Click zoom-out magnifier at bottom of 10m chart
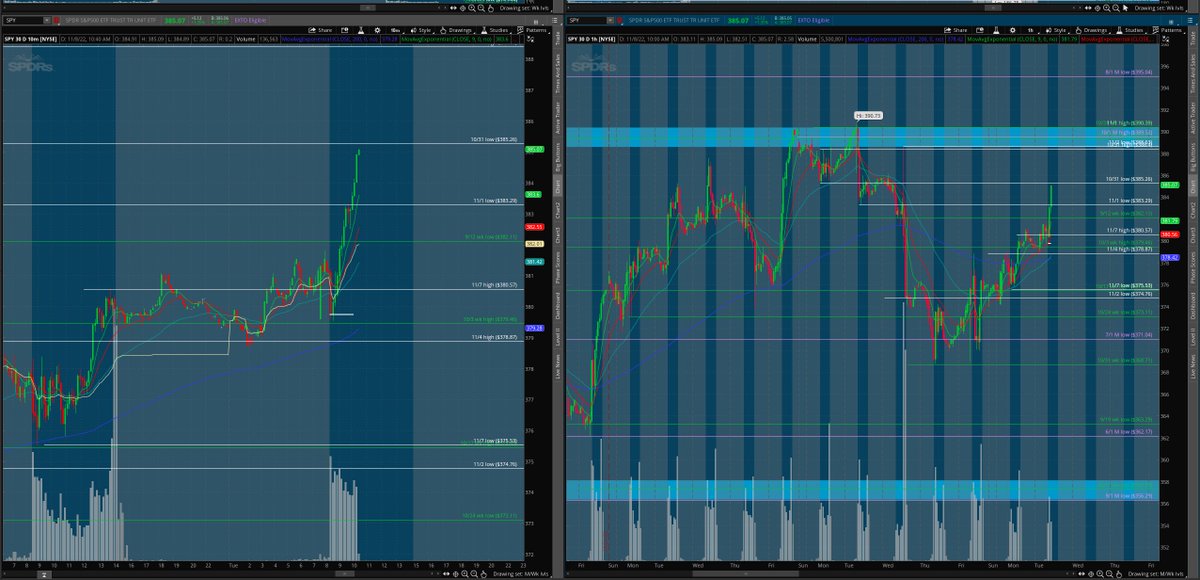Image resolution: width=1200 pixels, height=580 pixels. (x=474, y=574)
